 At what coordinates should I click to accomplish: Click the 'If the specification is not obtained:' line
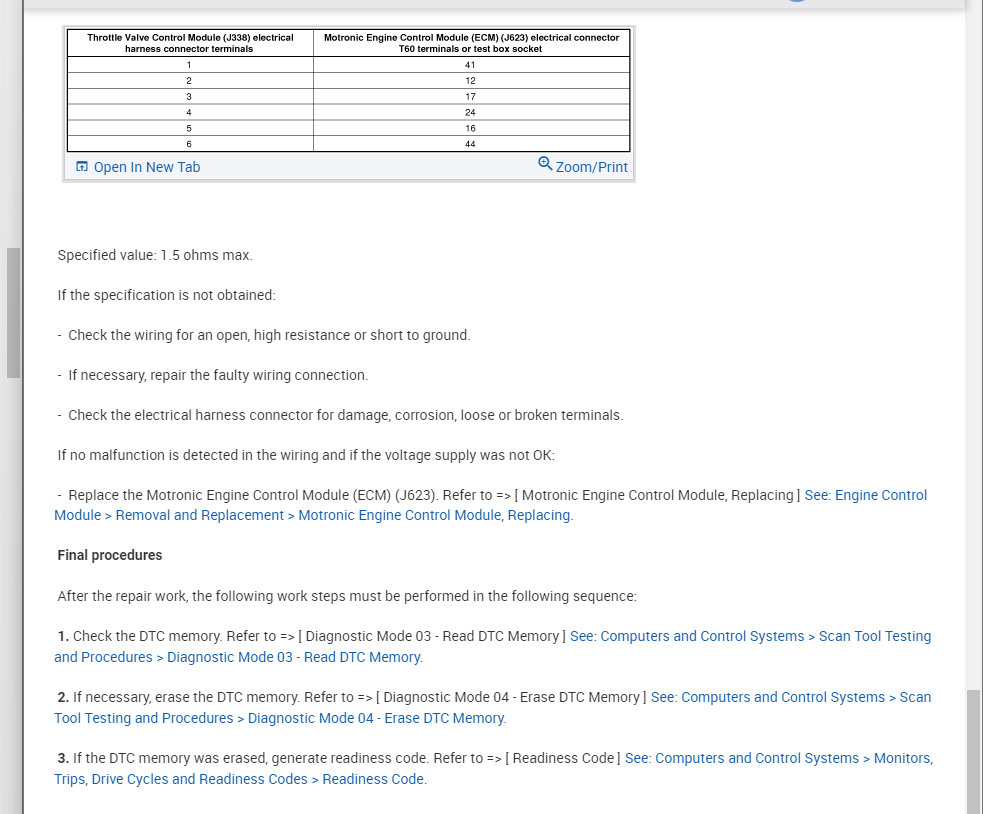[x=166, y=295]
